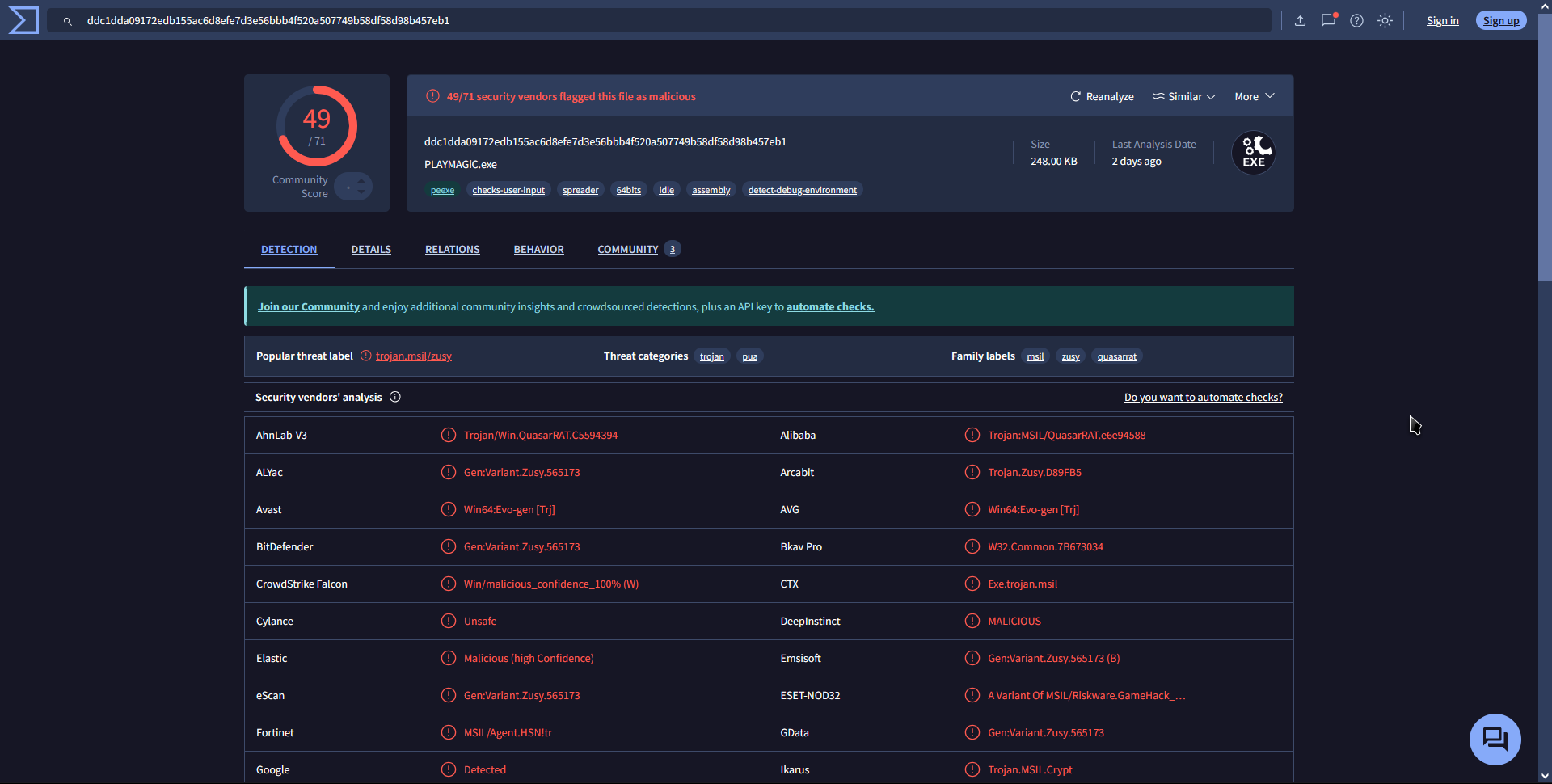This screenshot has height=784, width=1552.
Task: Click the alert icon in the Alibaba row
Action: click(972, 435)
